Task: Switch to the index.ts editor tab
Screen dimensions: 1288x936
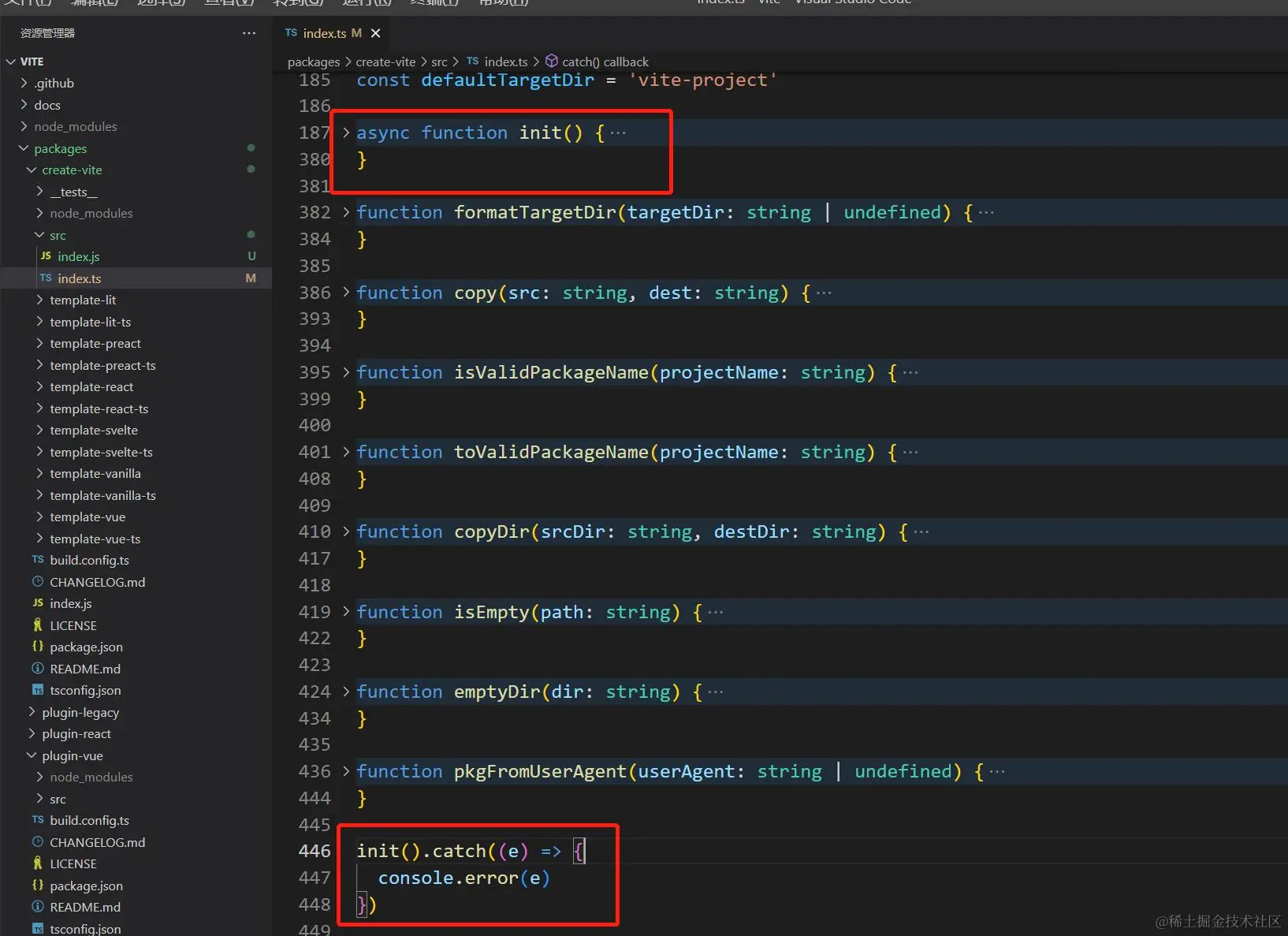Action: point(324,33)
